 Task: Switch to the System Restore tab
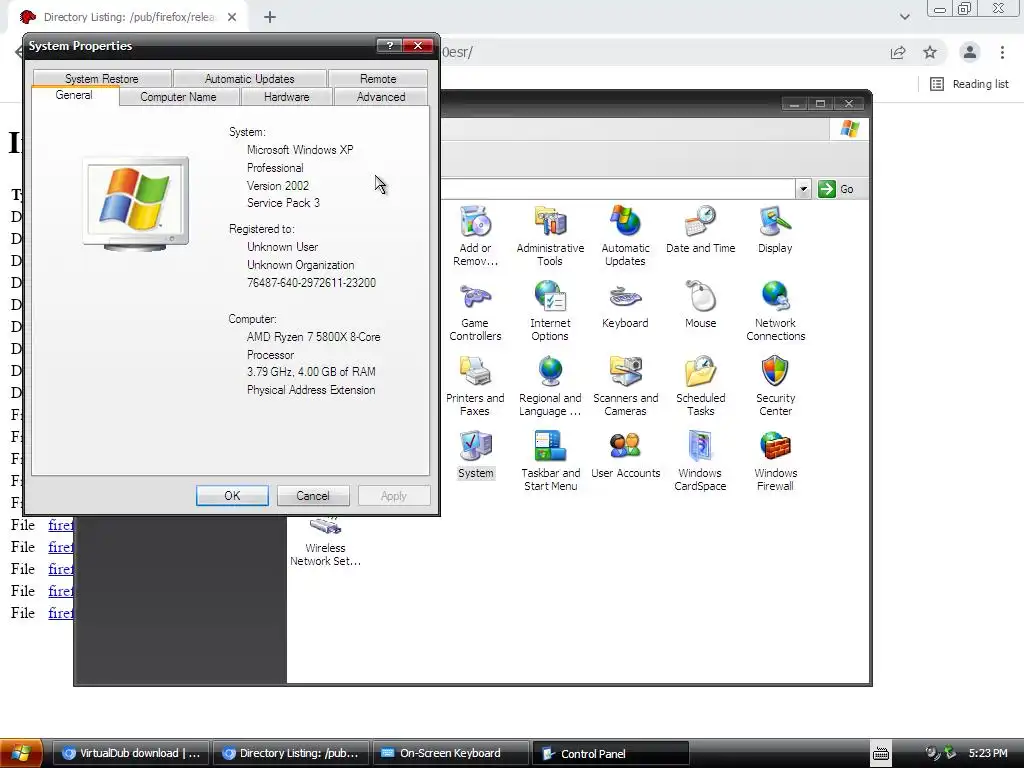(x=102, y=78)
